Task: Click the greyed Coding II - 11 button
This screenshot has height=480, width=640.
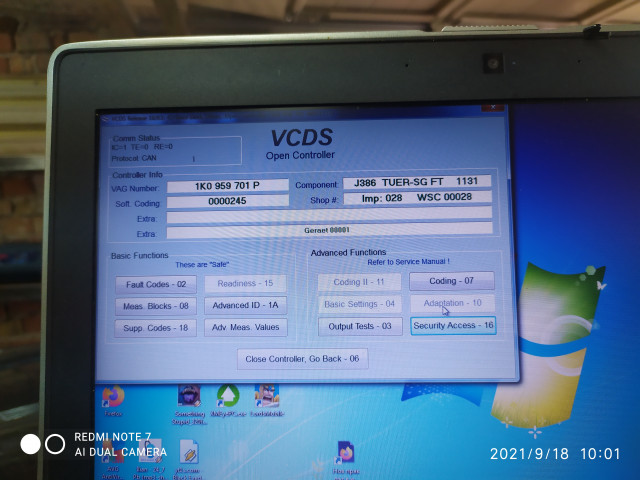Action: point(359,282)
